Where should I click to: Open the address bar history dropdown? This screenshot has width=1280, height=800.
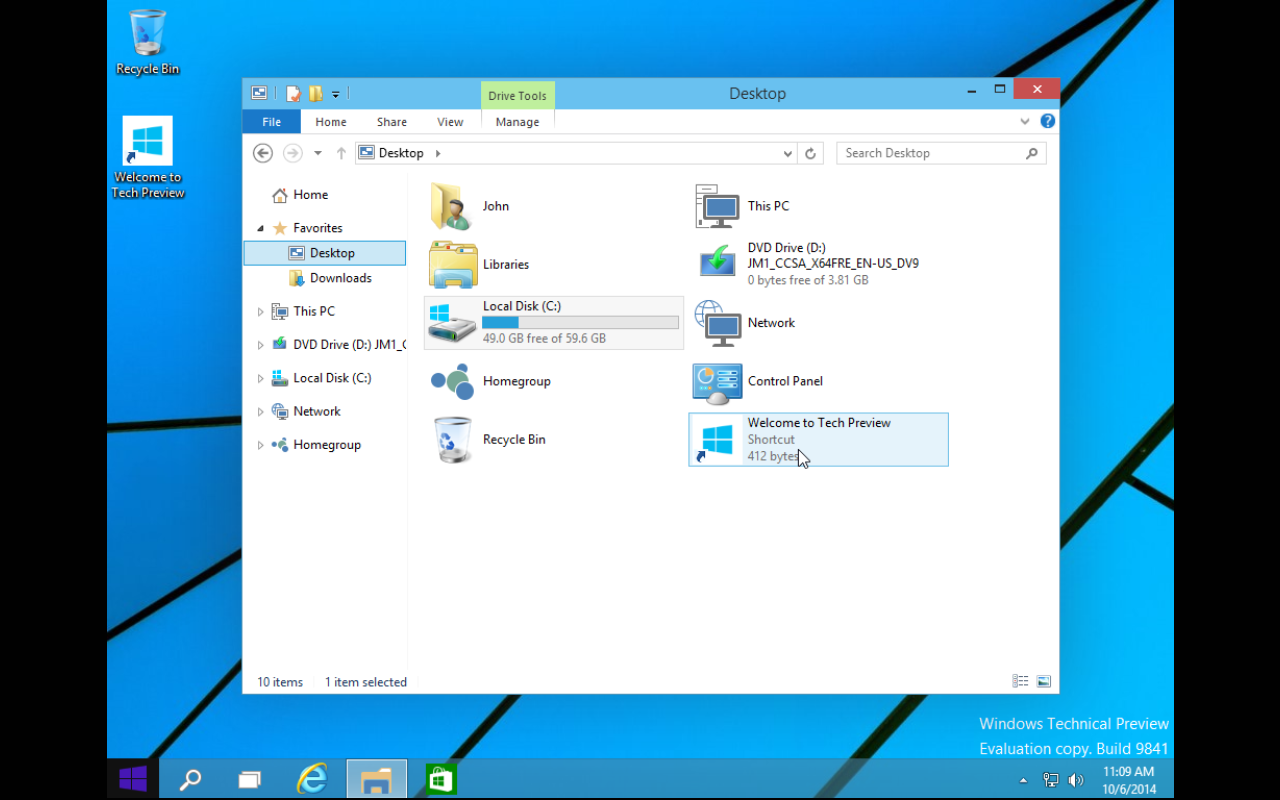[788, 153]
